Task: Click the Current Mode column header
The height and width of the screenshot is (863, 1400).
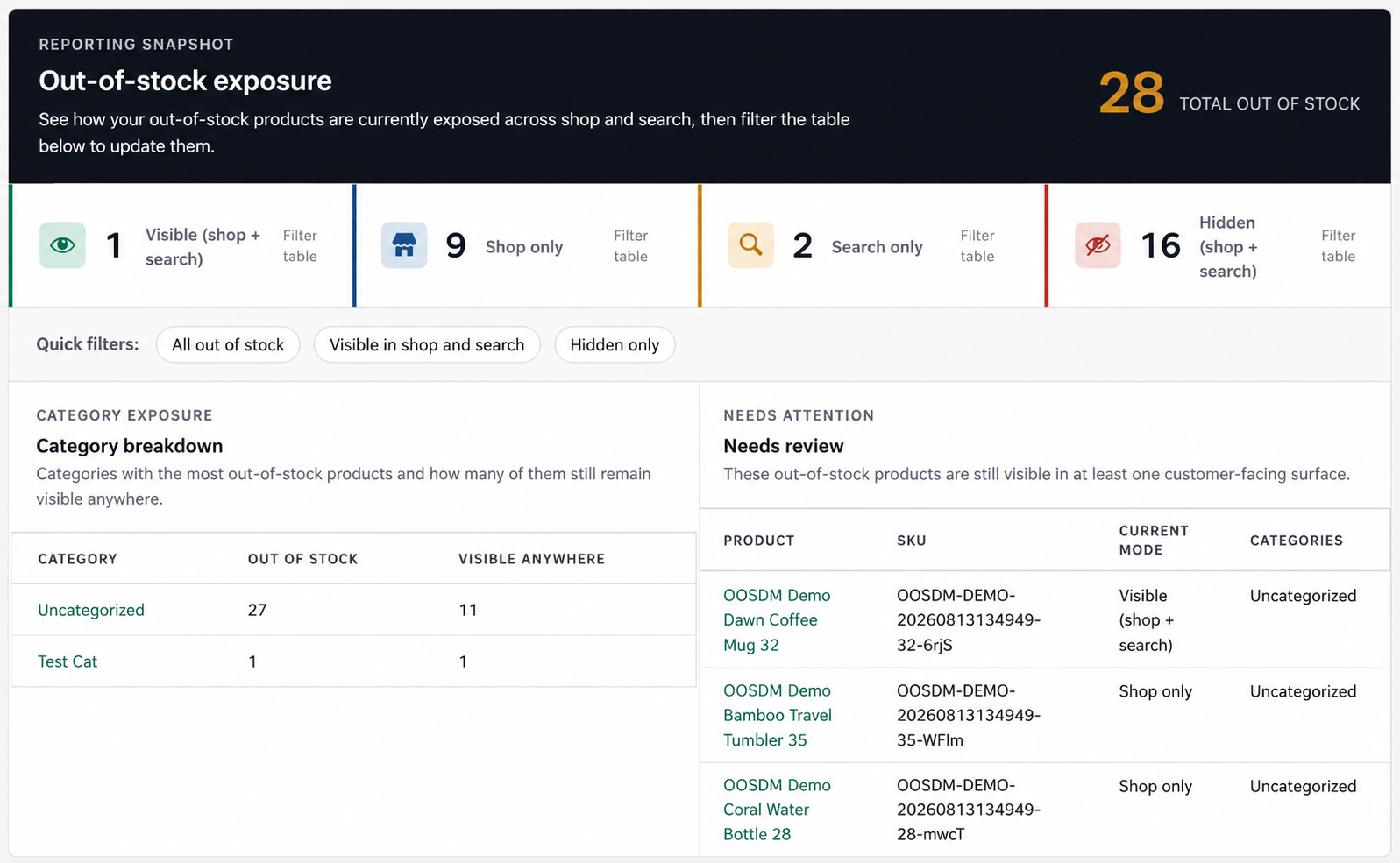Action: [1154, 541]
